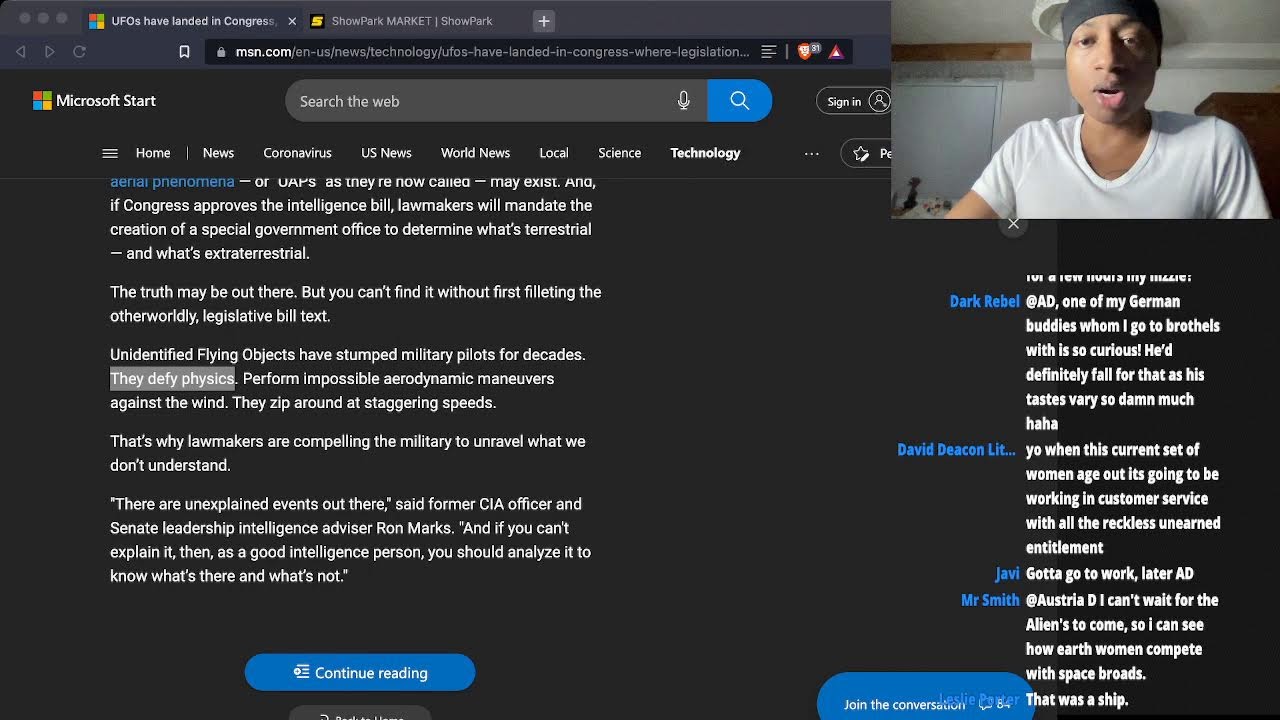Click the Microsoft Start logo
Image resolution: width=1280 pixels, height=720 pixels.
tap(94, 100)
